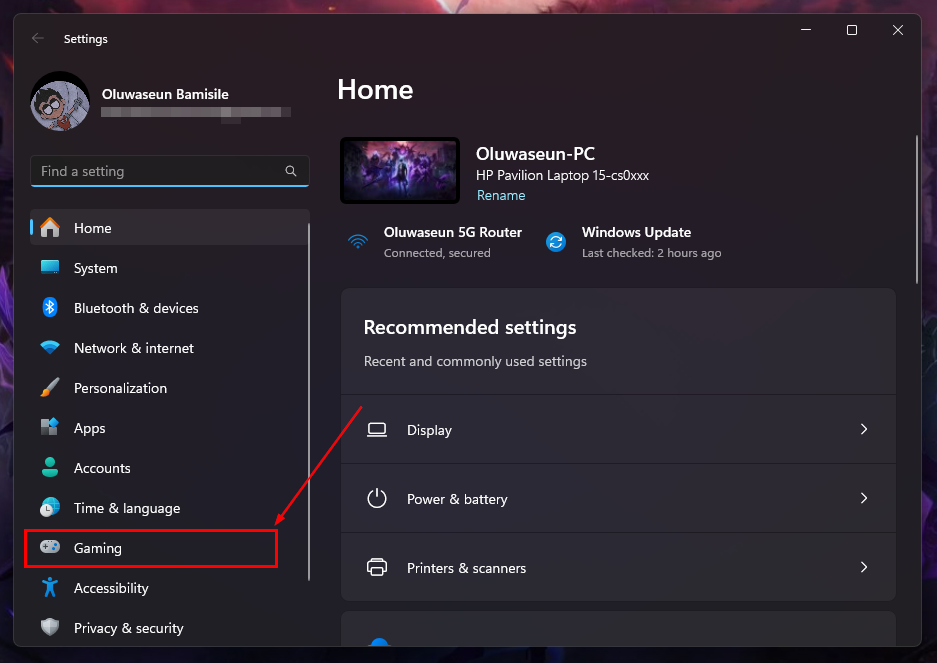Maximize the Settings window
Viewport: 937px width, 663px height.
[852, 30]
